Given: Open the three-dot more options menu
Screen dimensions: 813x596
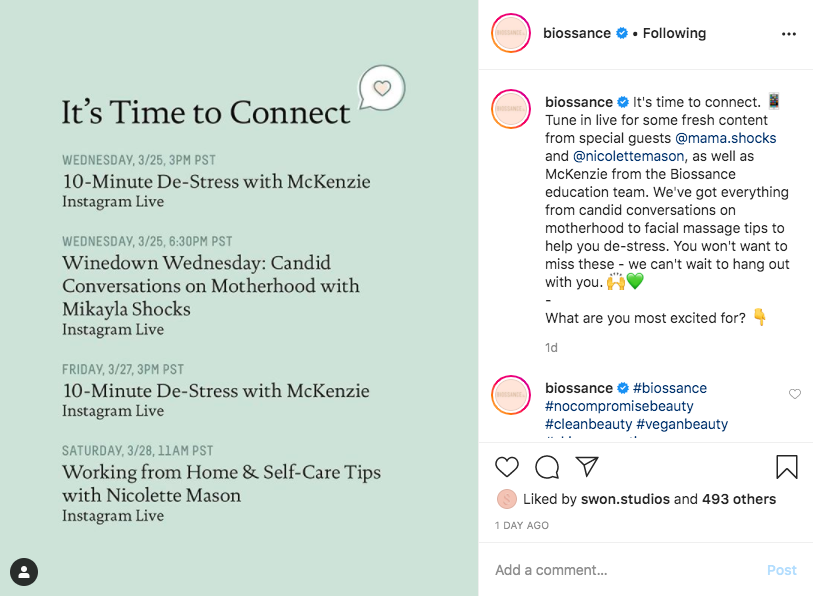Looking at the screenshot, I should tap(789, 34).
